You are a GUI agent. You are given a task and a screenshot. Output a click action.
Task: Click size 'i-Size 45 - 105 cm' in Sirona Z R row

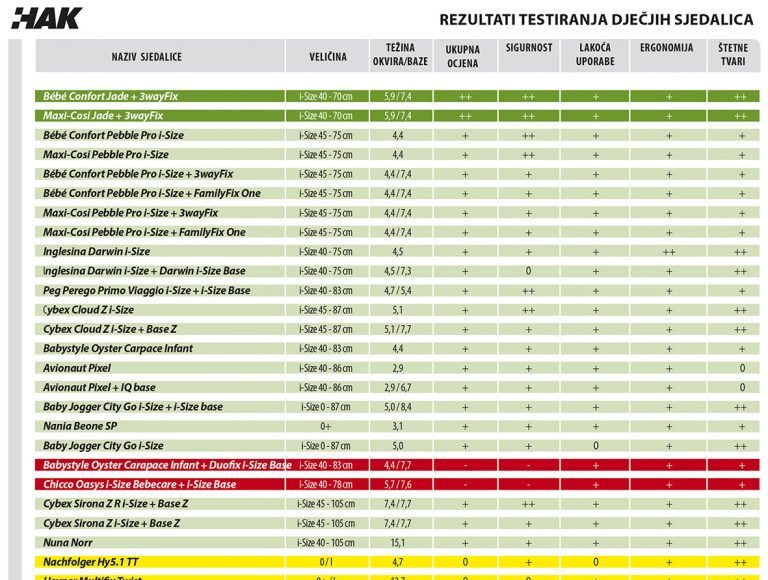[326, 504]
